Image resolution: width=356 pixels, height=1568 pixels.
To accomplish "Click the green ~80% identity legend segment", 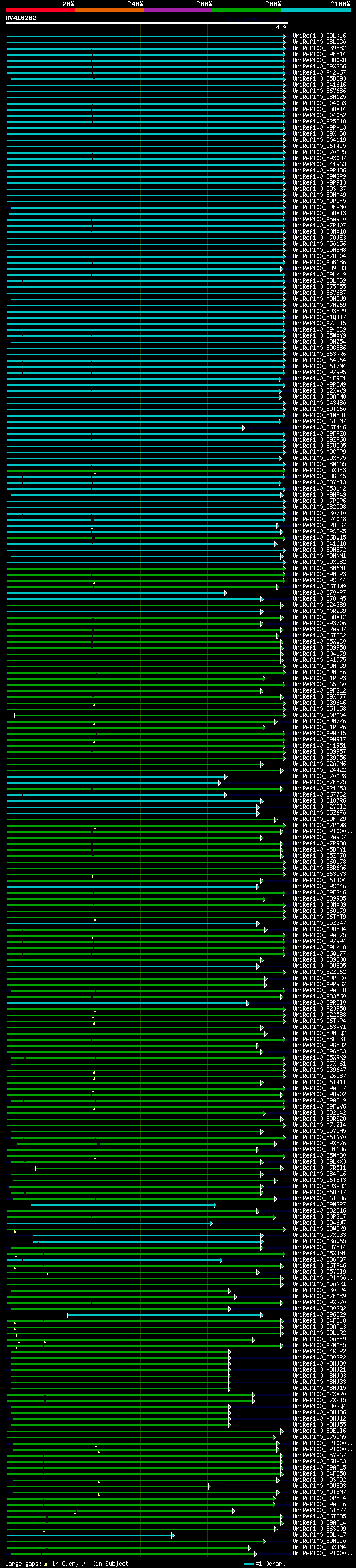I will point(247,10).
